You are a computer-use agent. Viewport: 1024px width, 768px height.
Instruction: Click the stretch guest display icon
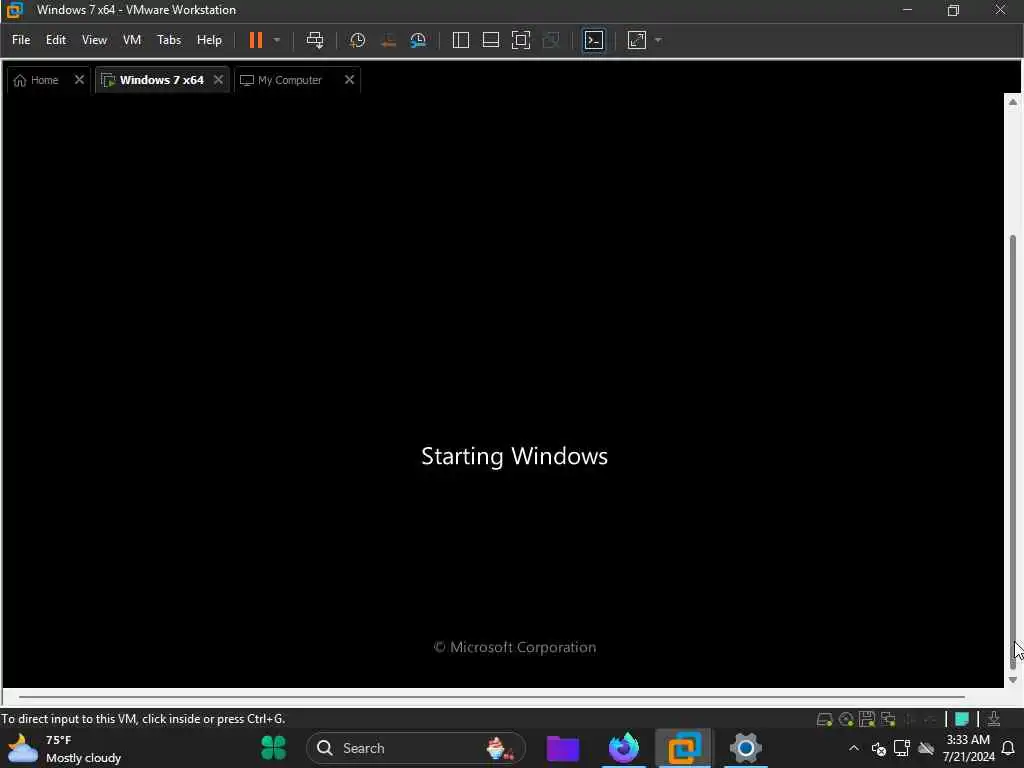(637, 40)
